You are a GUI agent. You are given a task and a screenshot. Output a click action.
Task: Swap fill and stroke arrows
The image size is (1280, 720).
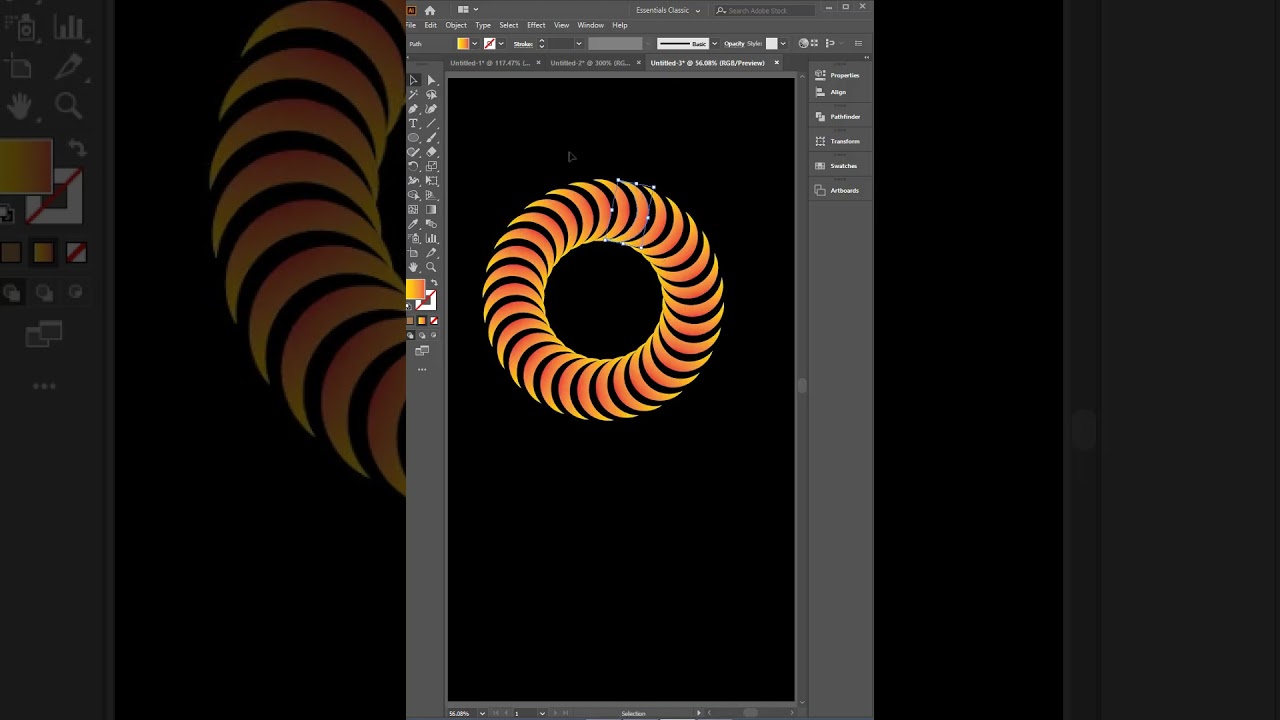coord(433,284)
